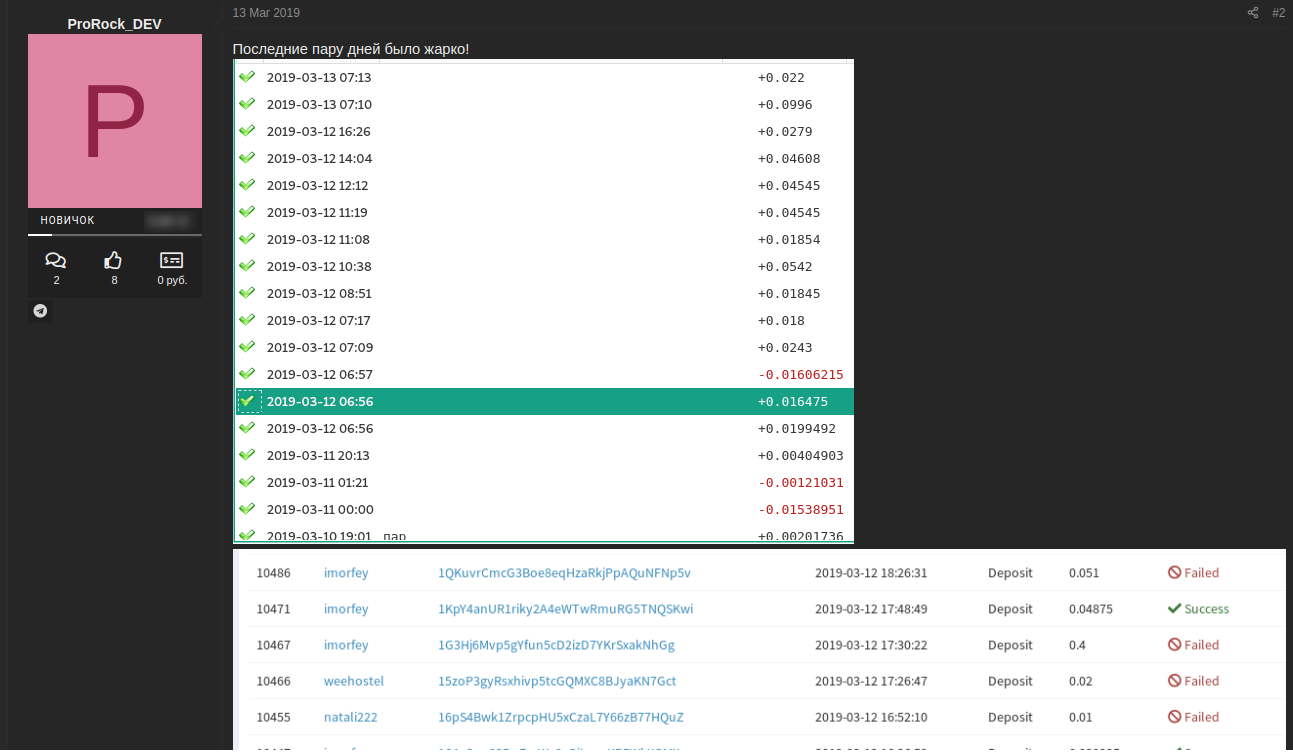The height and width of the screenshot is (753, 1293).
Task: Click the messages count speech bubble icon
Action: coord(56,260)
